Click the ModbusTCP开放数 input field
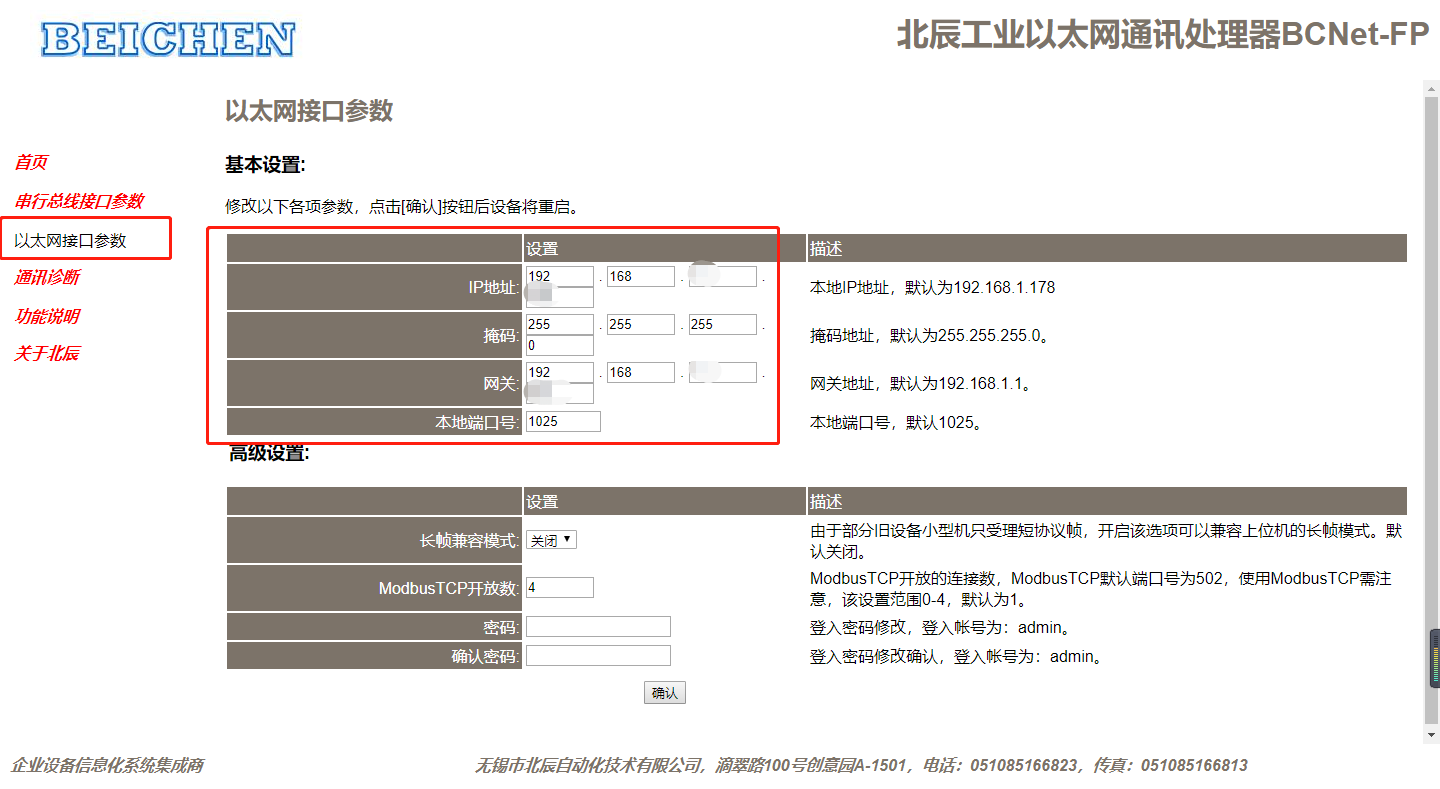The width and height of the screenshot is (1440, 789). click(560, 587)
